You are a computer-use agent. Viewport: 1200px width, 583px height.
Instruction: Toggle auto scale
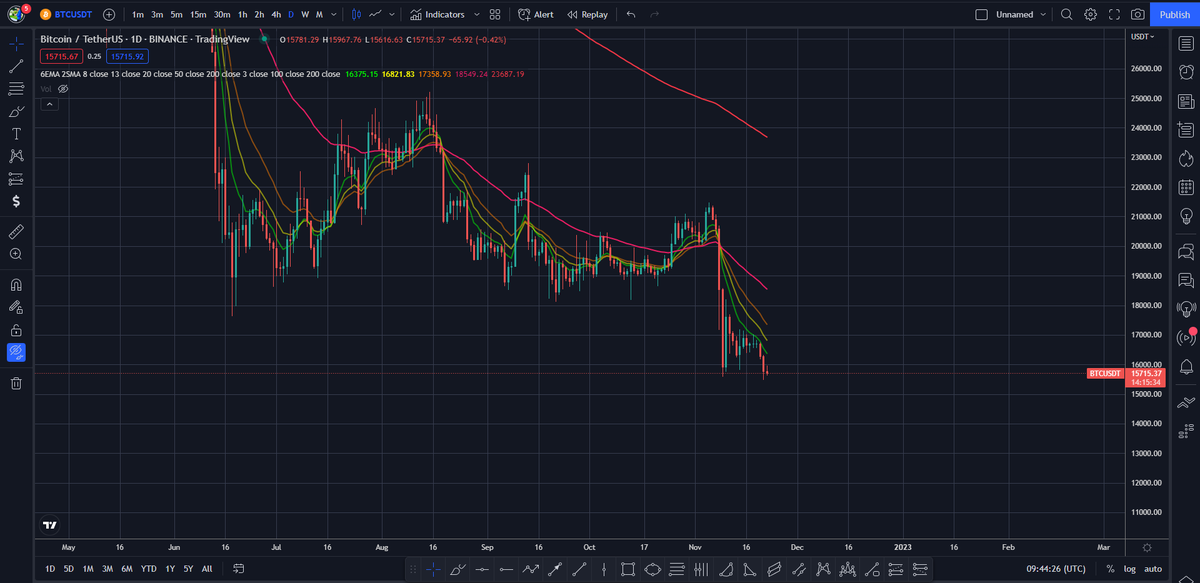(x=1153, y=569)
